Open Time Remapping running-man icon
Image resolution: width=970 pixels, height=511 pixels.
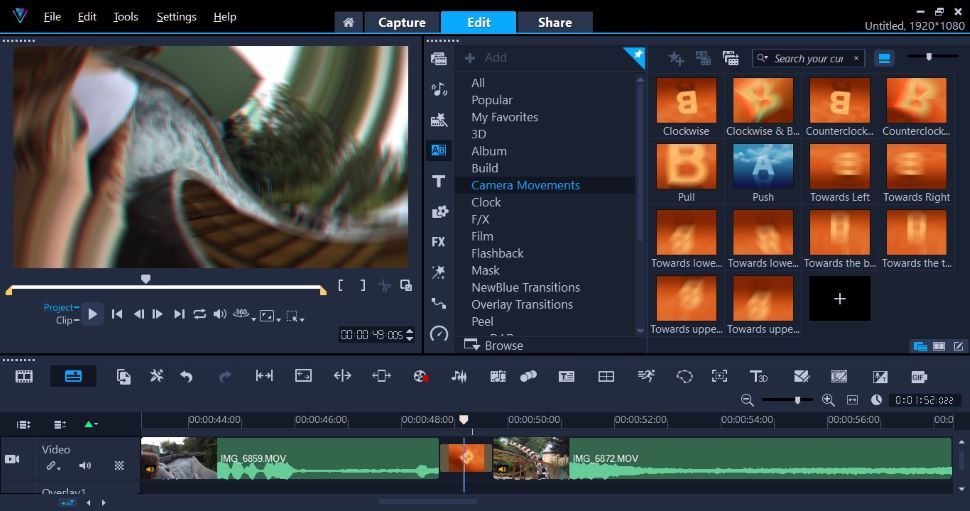(x=646, y=376)
